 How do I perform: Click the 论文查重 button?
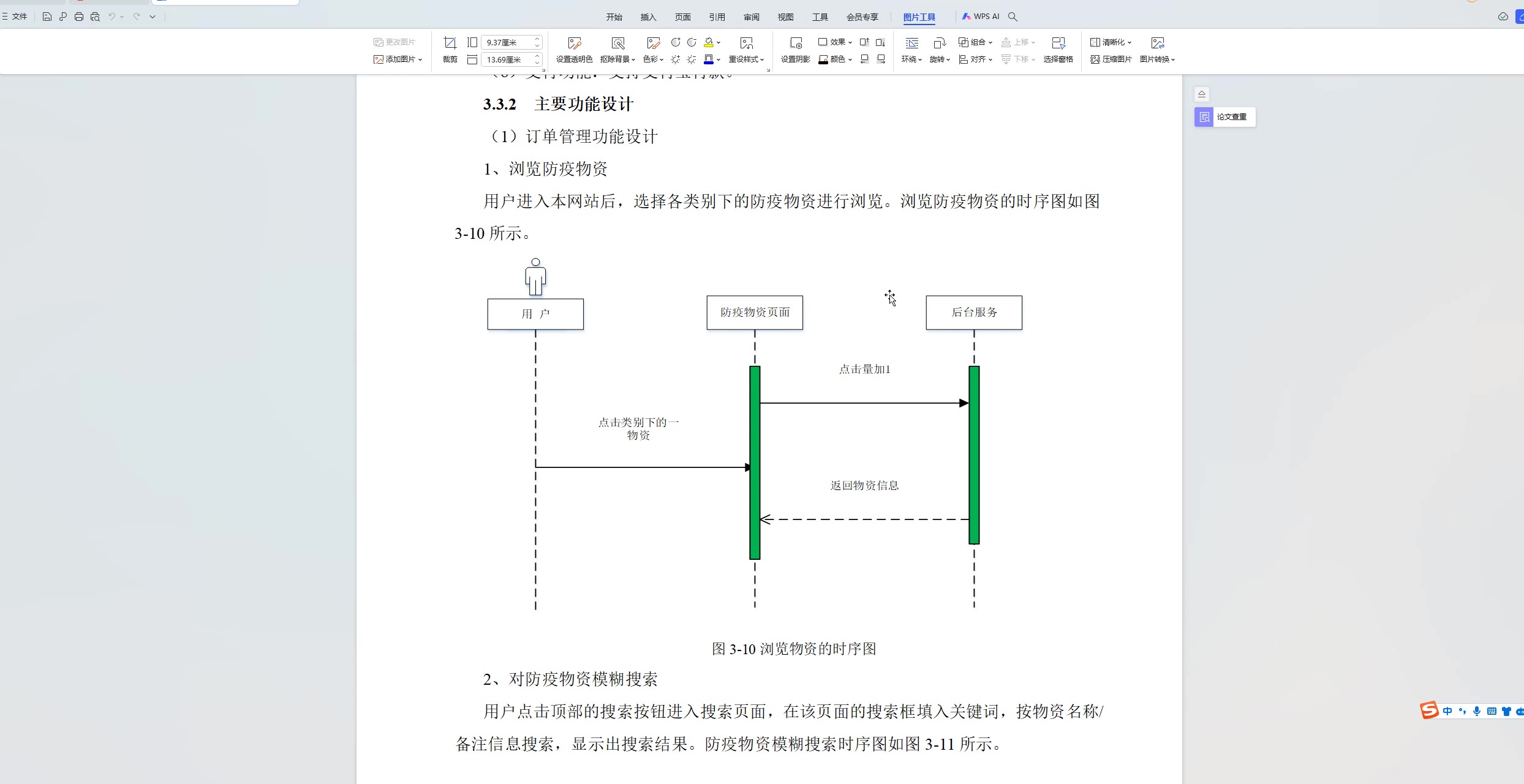(x=1224, y=117)
